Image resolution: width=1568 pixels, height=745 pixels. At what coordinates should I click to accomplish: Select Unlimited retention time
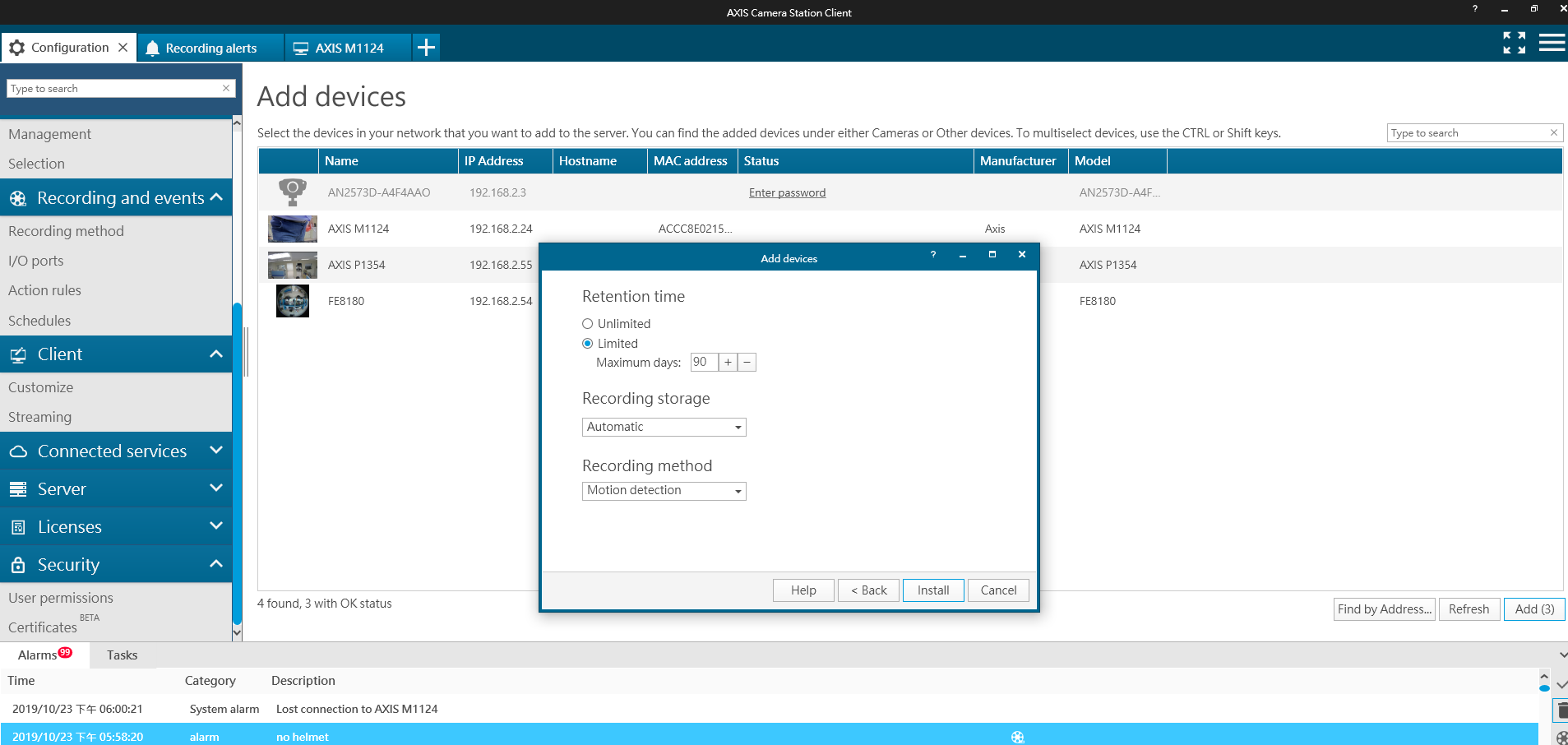point(588,324)
